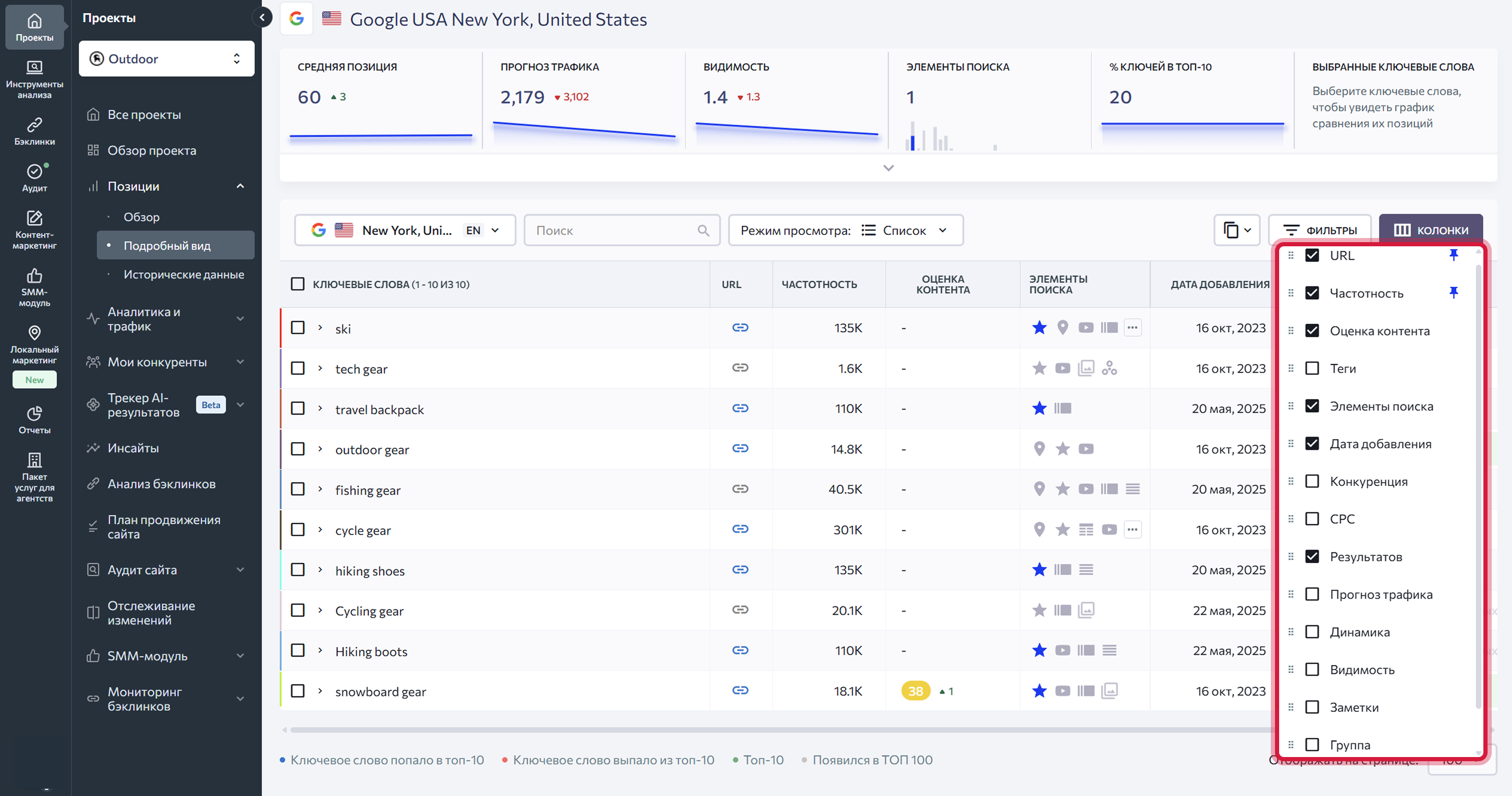This screenshot has width=1512, height=796.
Task: Sort by ЧАСТОТНОСТЬ column header
Action: (819, 285)
